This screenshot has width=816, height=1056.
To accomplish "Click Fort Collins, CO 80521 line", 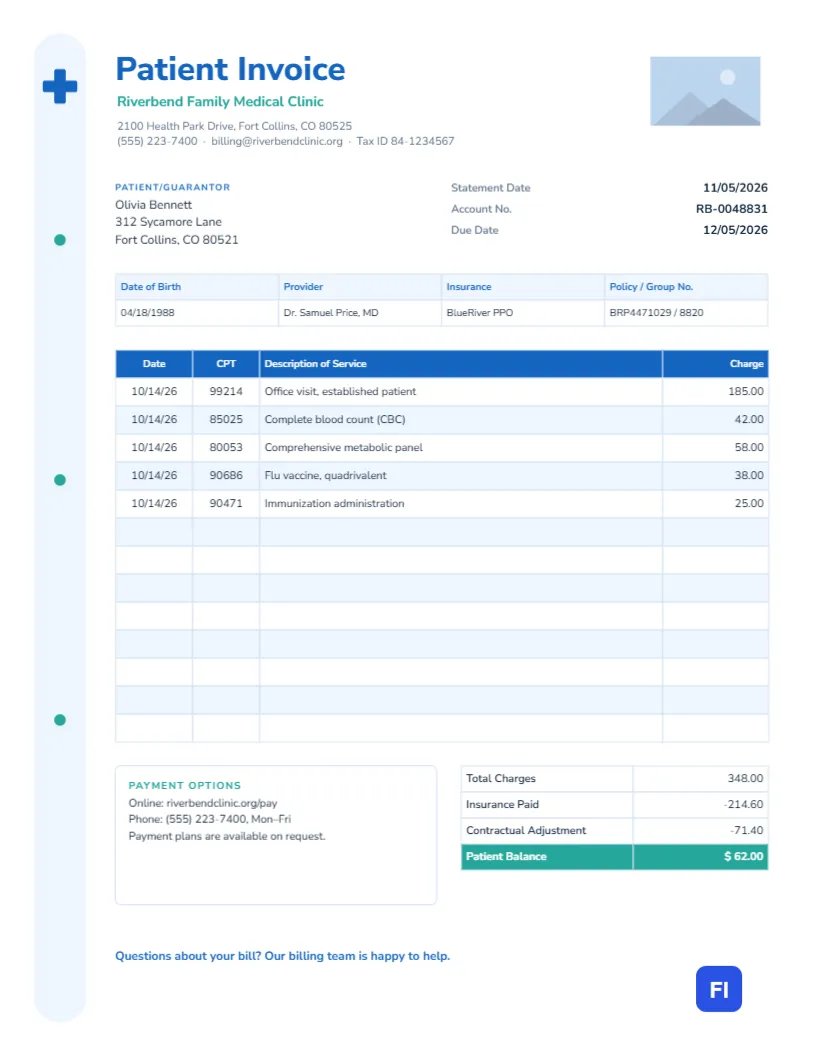I will coord(176,240).
